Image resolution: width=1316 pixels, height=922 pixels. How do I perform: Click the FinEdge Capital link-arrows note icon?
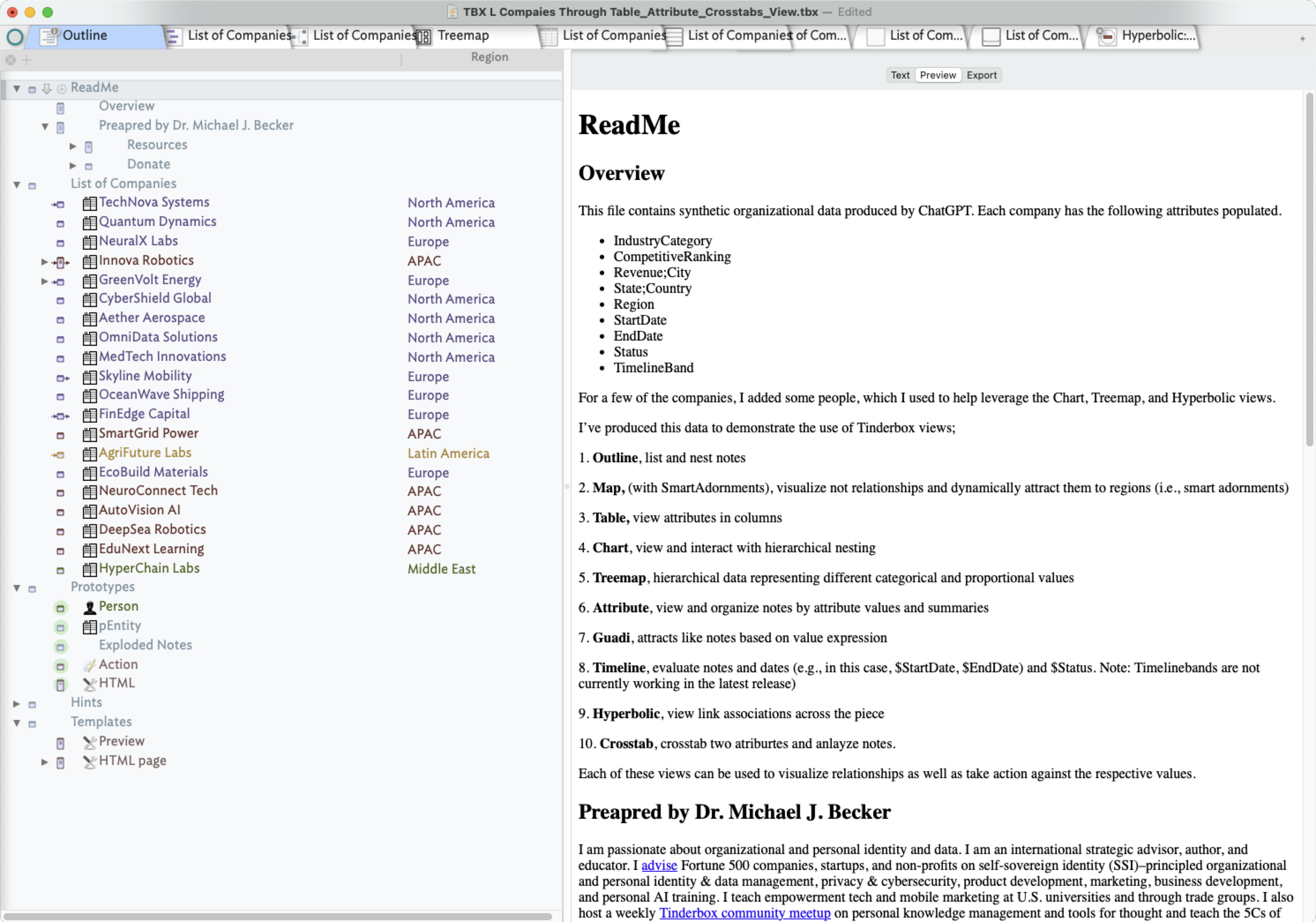[x=60, y=416]
